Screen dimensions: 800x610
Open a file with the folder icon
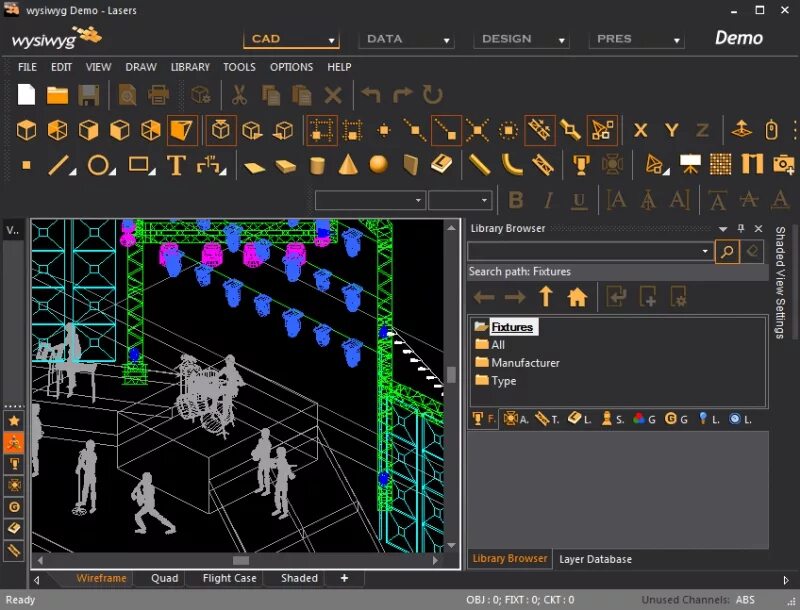click(x=57, y=95)
